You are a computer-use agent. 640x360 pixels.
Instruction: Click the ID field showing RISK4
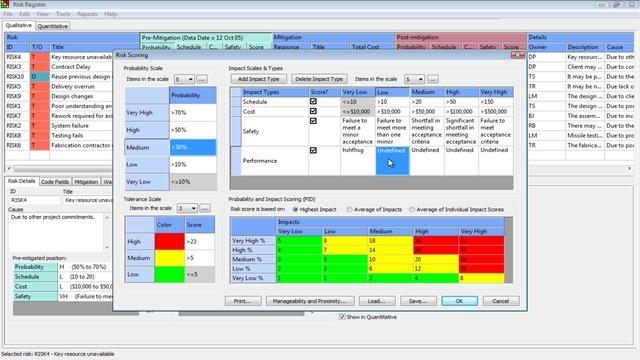tap(35, 200)
